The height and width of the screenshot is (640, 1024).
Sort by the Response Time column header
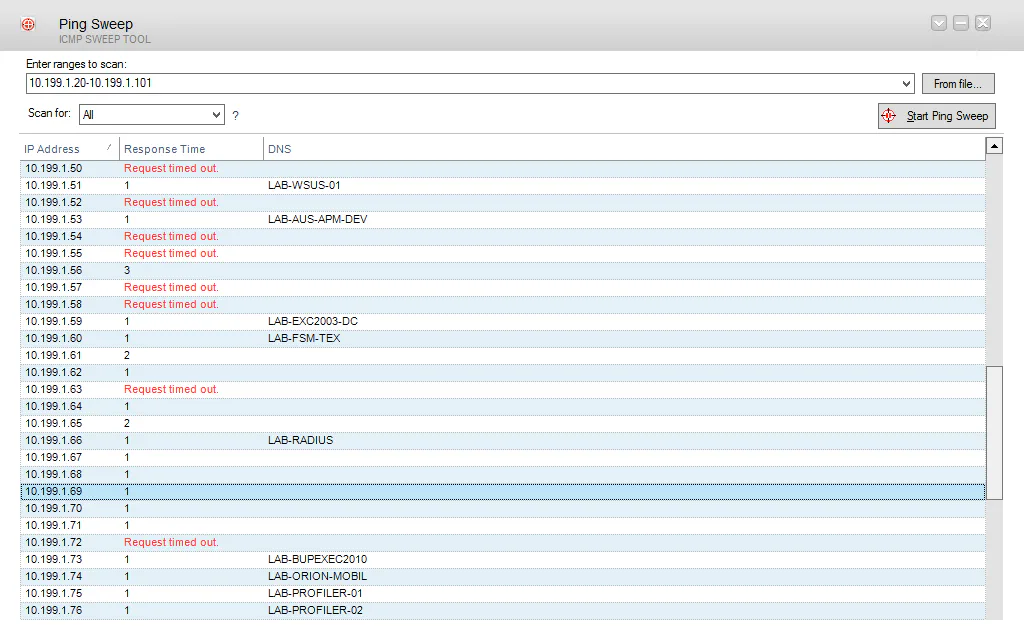tap(191, 149)
